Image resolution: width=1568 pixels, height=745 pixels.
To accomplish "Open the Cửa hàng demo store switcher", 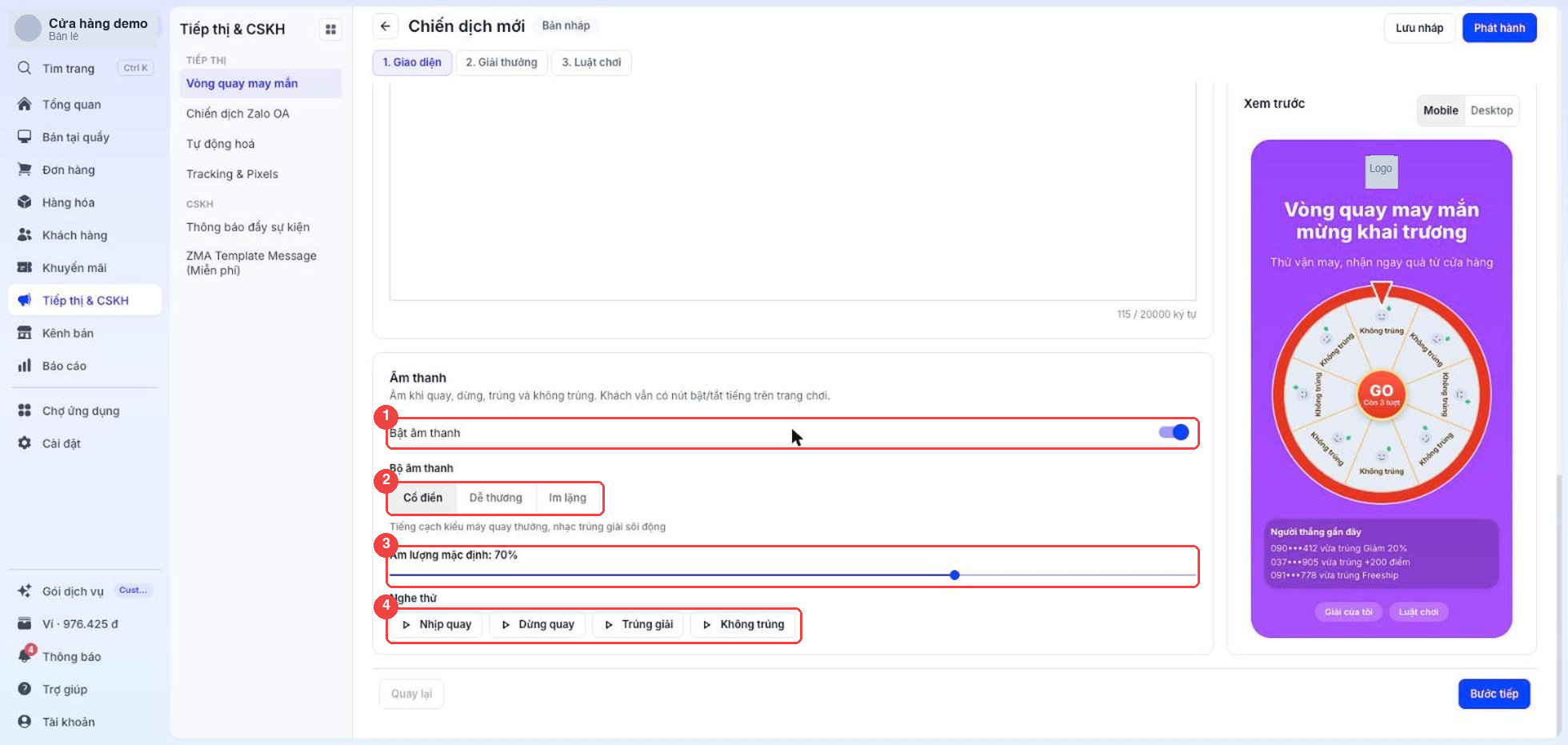I will (x=85, y=29).
